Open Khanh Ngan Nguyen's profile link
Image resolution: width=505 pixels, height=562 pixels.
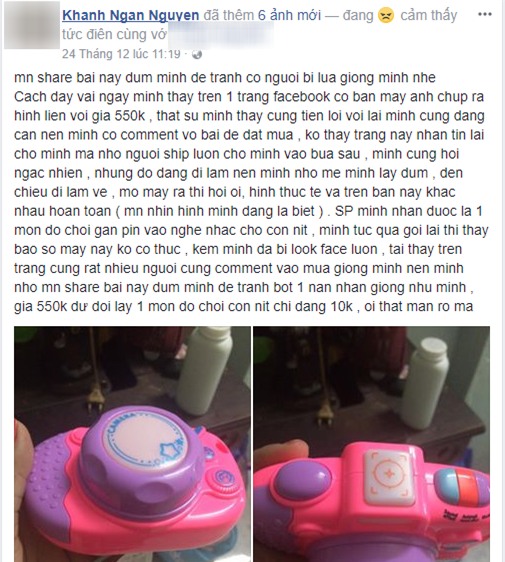(x=130, y=15)
